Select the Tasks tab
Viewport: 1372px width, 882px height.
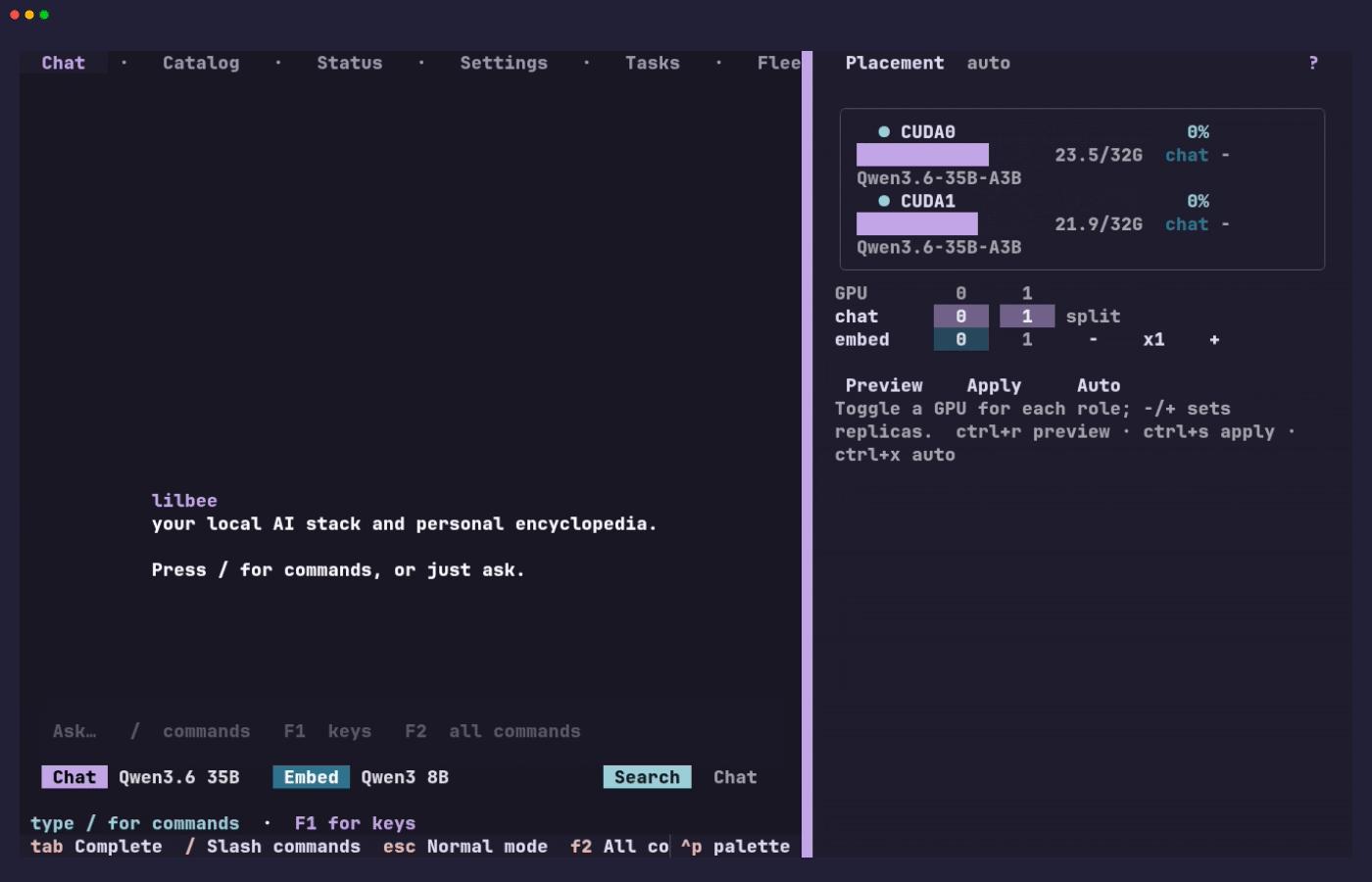coord(653,63)
